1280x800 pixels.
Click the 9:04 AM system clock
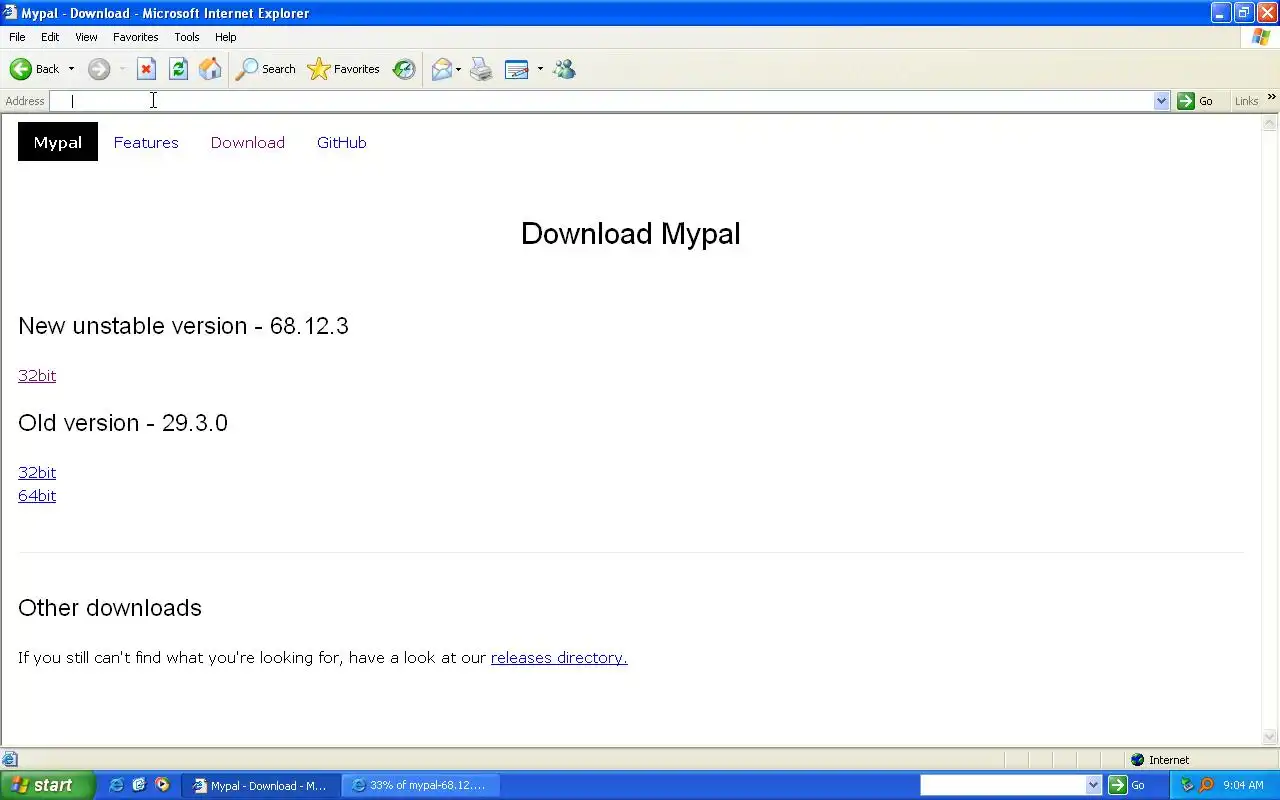coord(1243,785)
